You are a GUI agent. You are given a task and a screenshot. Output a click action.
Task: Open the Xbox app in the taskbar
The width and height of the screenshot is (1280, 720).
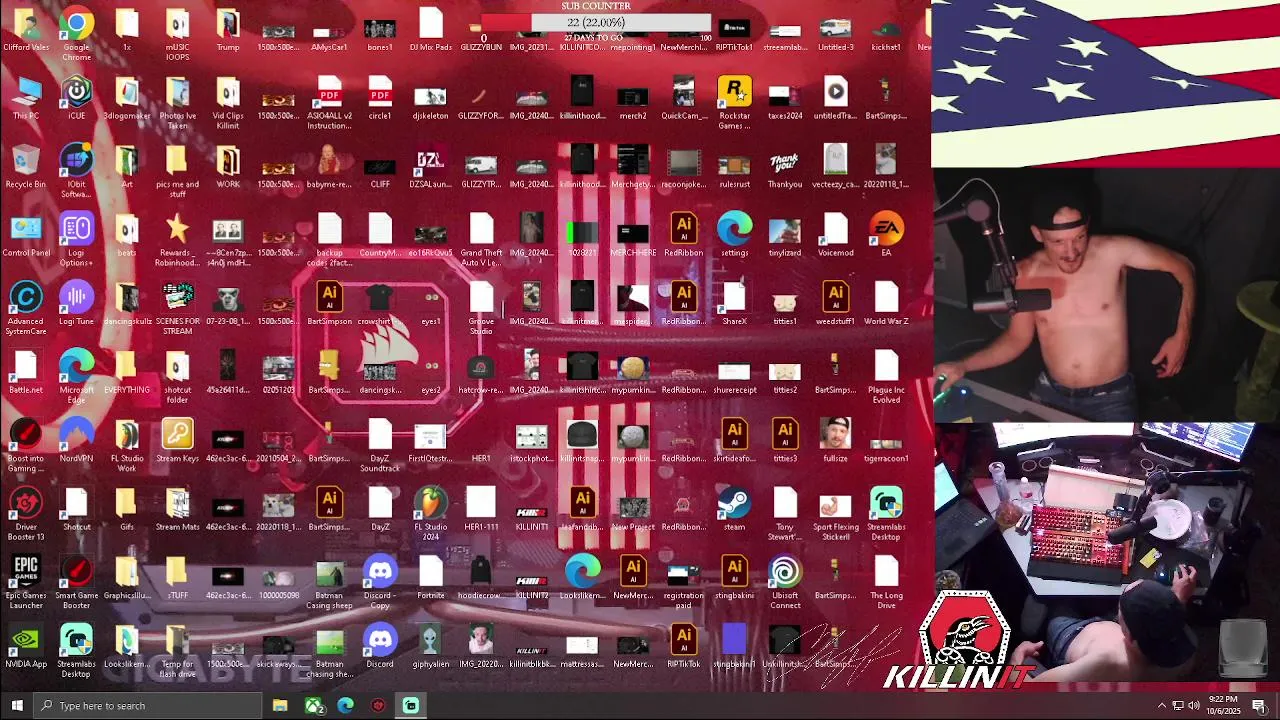pyautogui.click(x=314, y=706)
